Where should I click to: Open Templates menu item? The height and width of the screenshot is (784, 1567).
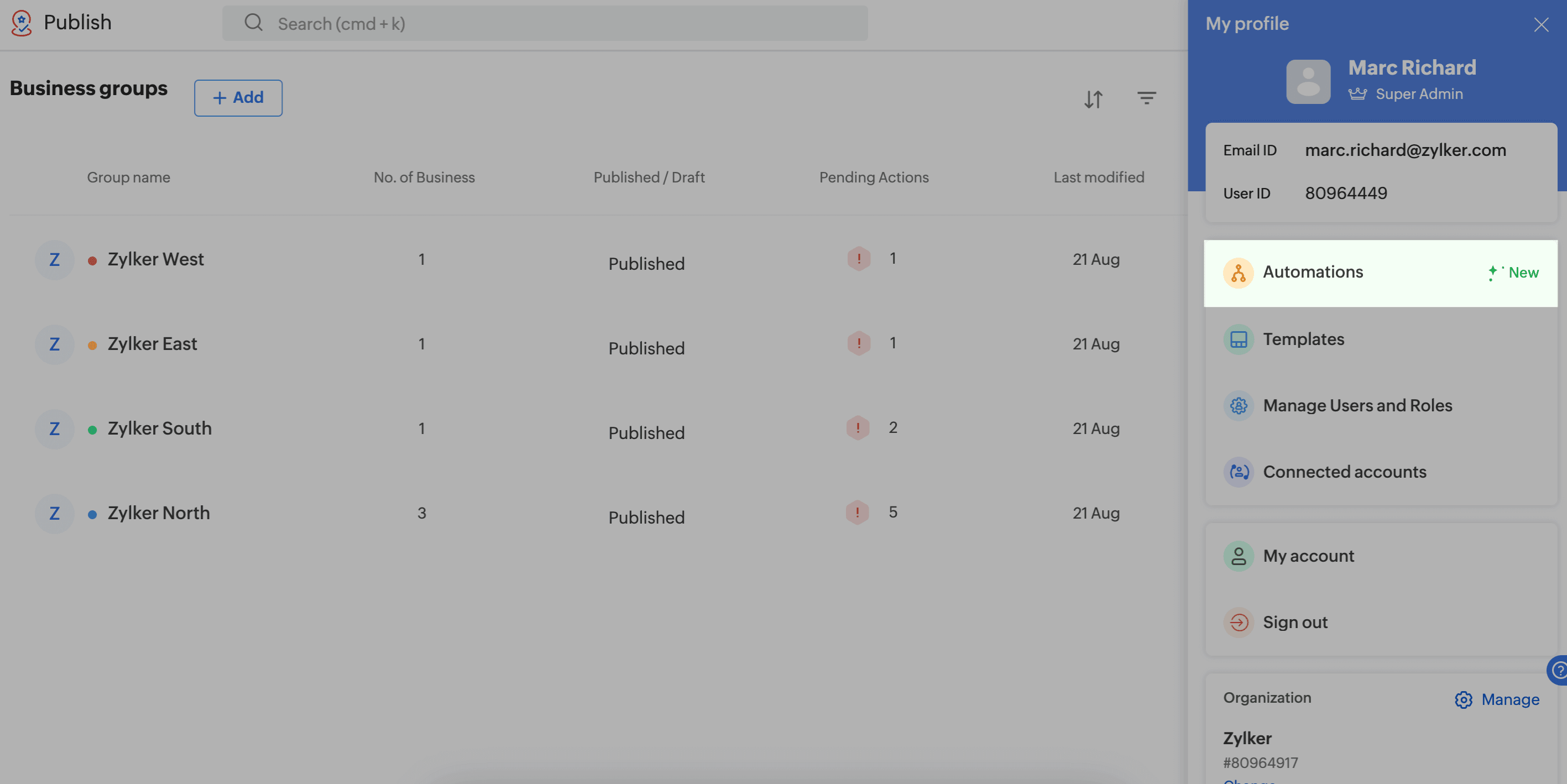tap(1380, 339)
